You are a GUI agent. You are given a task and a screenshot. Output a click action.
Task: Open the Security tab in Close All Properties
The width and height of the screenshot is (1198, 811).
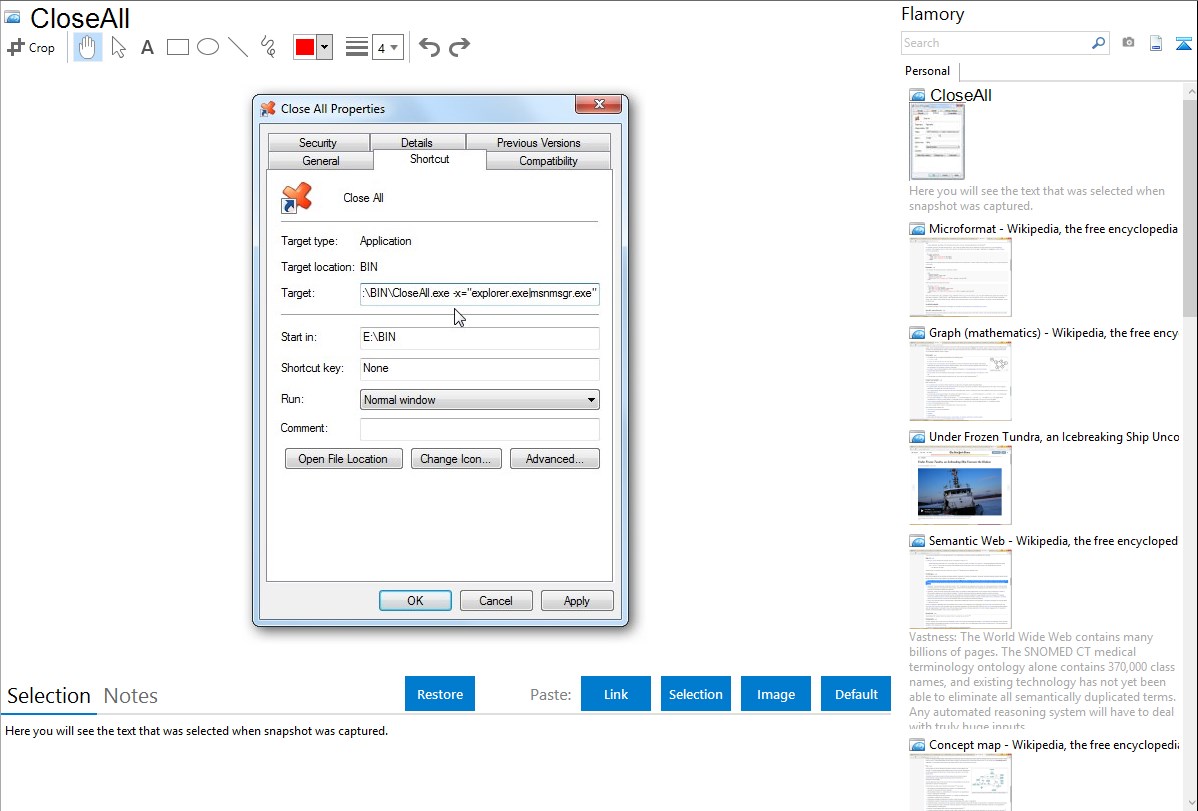pos(318,143)
